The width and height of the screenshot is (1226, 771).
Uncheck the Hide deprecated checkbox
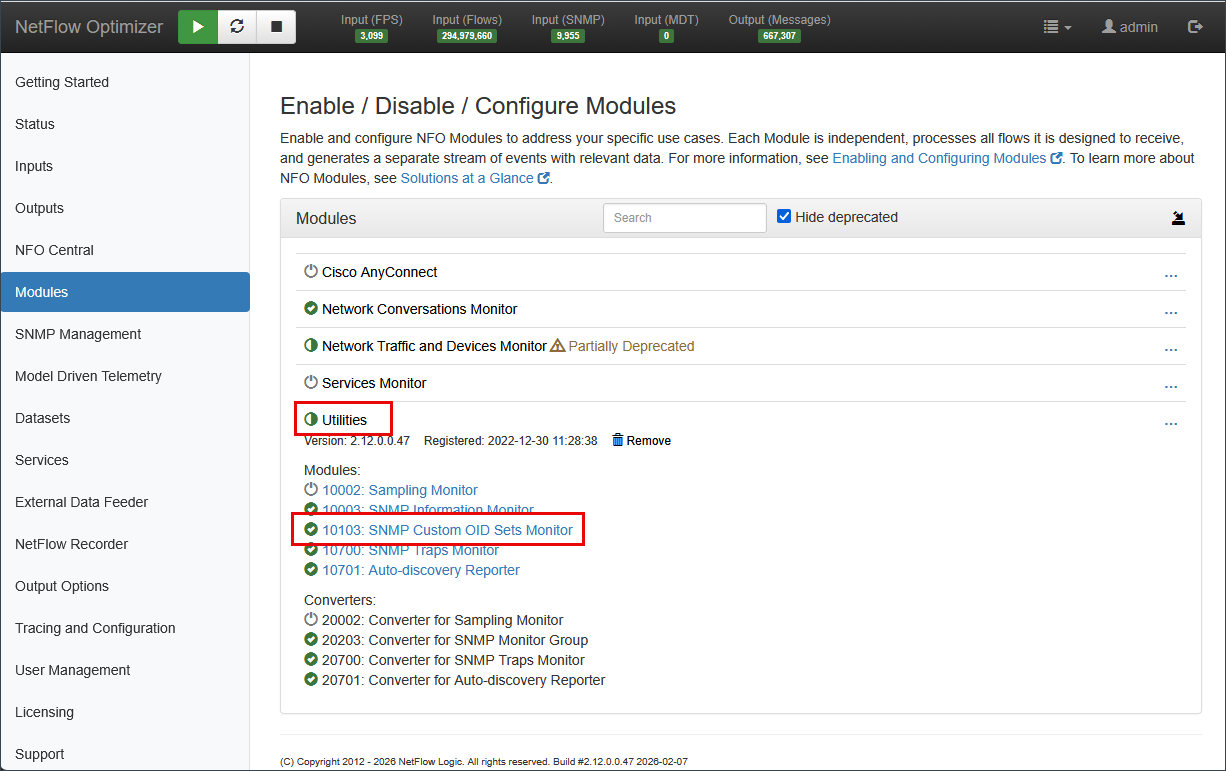pyautogui.click(x=785, y=217)
